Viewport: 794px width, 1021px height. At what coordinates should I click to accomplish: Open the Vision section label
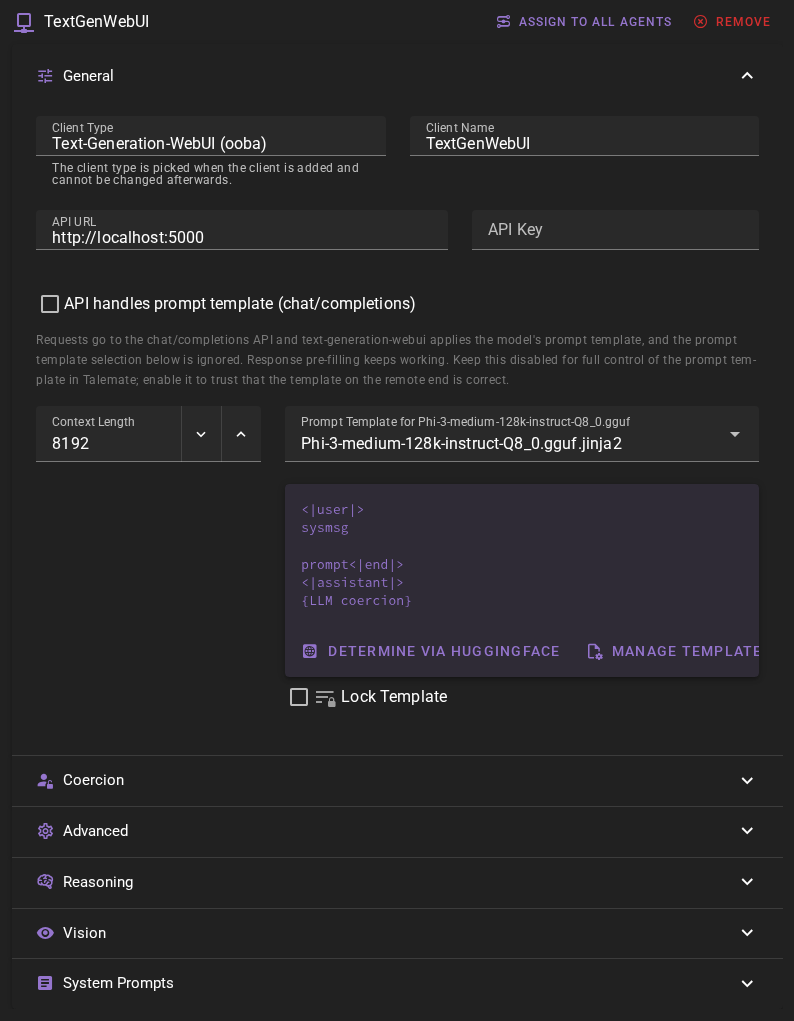click(x=85, y=932)
